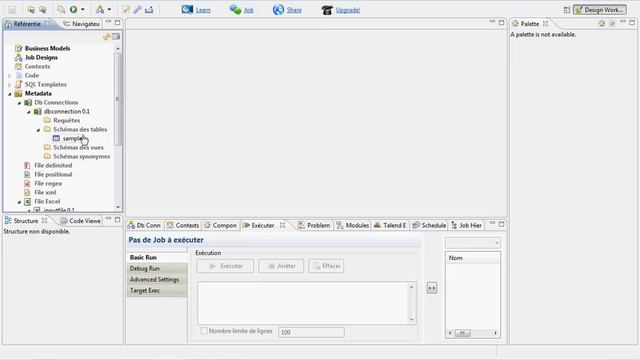Viewport: 640px width, 360px height.
Task: Open the Compon tab
Action: [220, 225]
